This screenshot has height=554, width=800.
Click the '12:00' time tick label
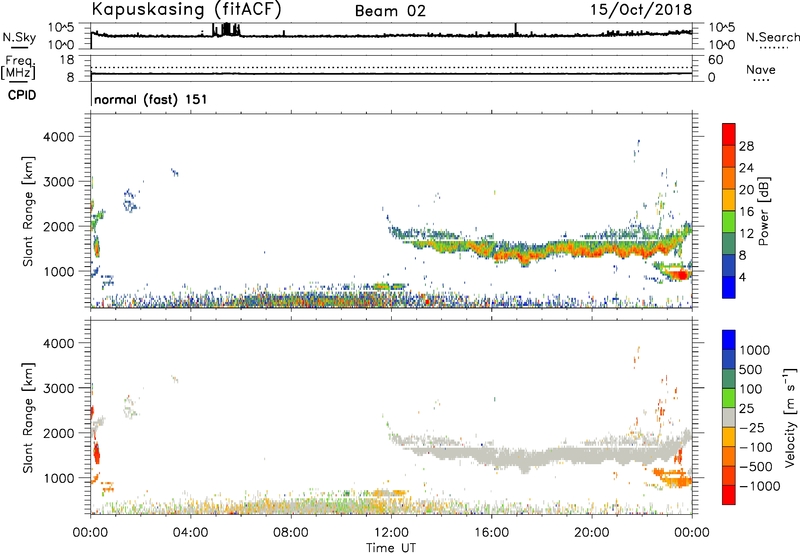[x=391, y=533]
